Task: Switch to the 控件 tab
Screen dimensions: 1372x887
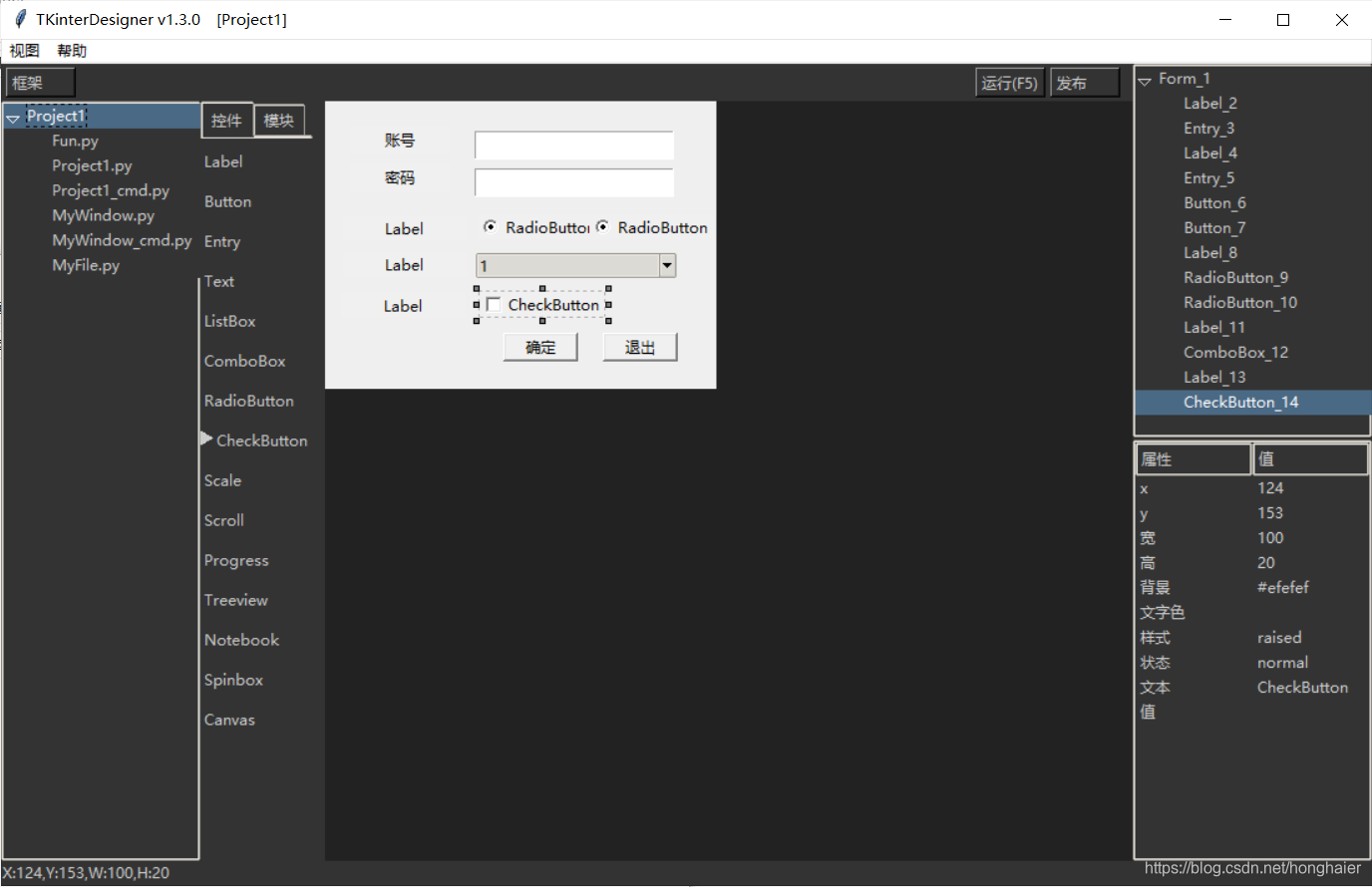Action: coord(226,120)
